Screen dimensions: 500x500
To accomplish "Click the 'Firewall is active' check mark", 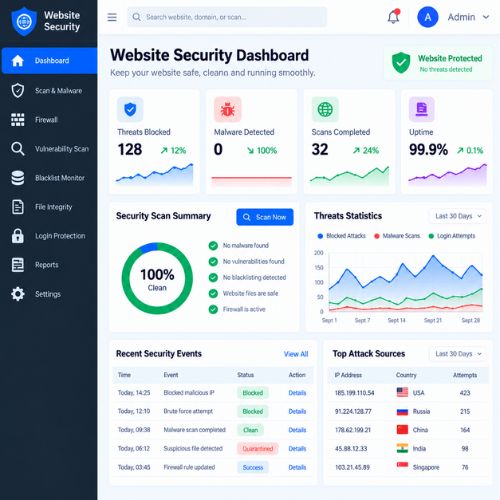I will [213, 309].
